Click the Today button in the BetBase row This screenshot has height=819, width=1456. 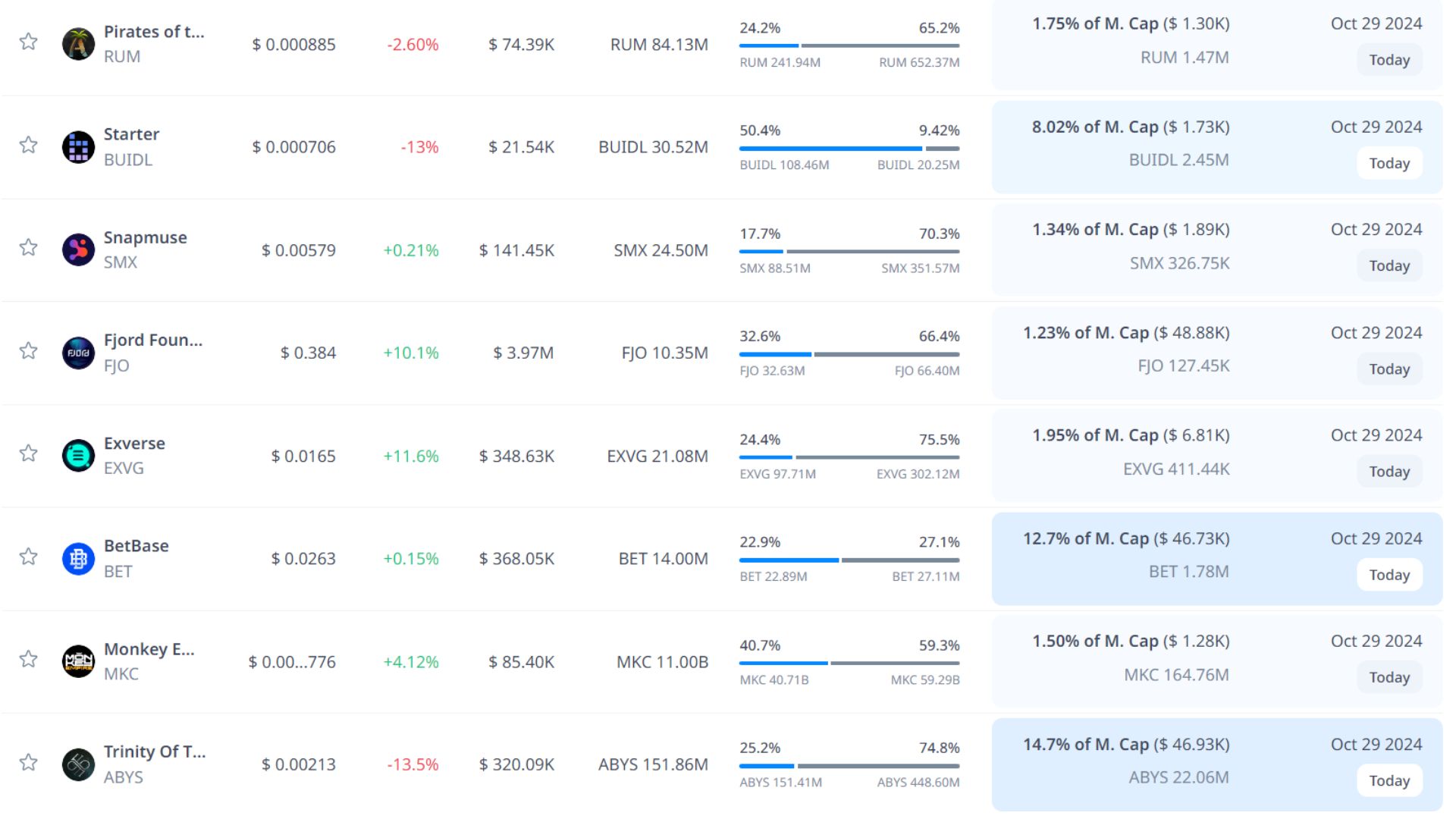1389,575
